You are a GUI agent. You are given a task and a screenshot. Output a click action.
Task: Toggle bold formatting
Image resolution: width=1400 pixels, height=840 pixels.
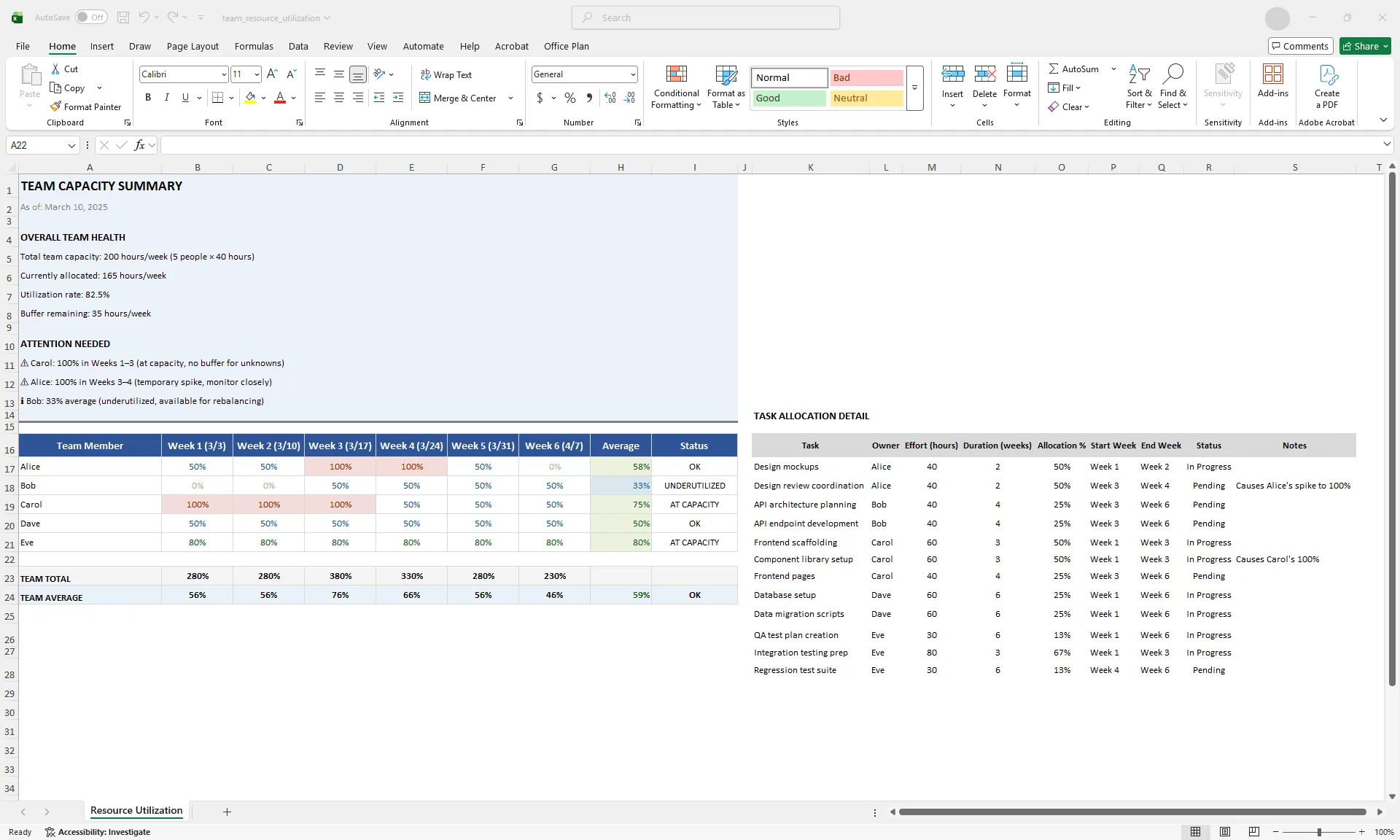(x=147, y=97)
